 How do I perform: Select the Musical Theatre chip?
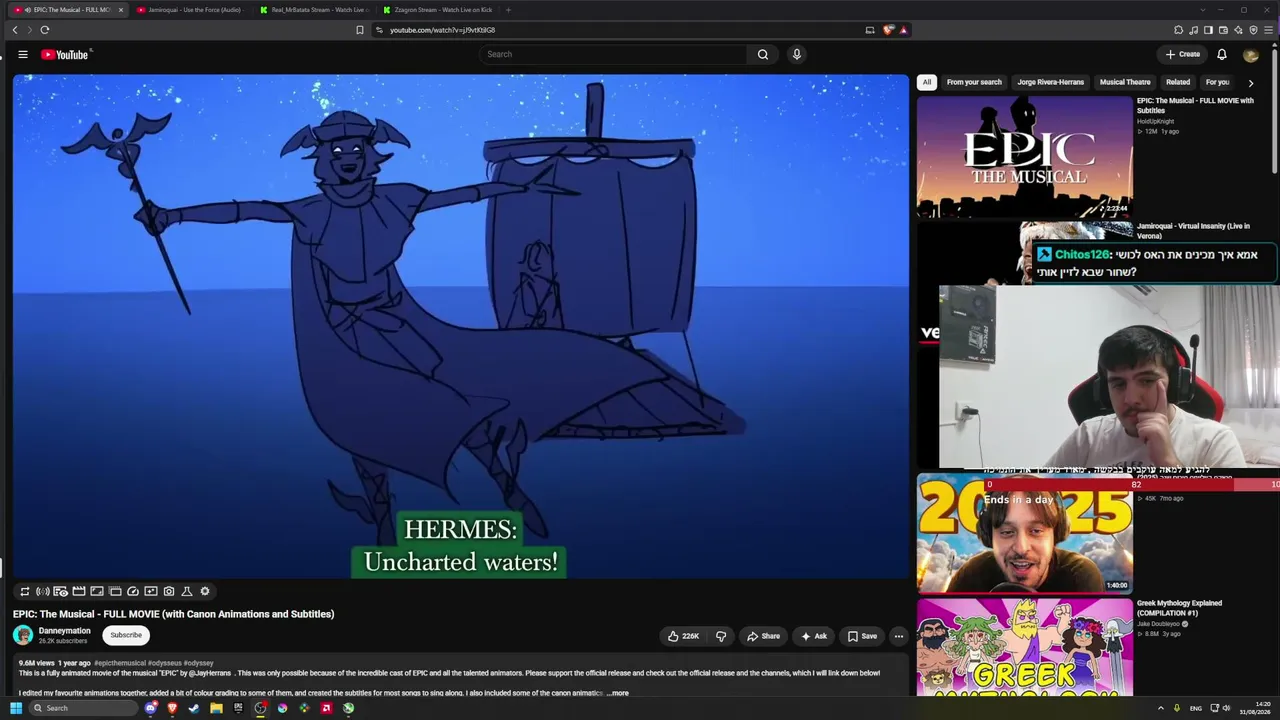[1125, 82]
